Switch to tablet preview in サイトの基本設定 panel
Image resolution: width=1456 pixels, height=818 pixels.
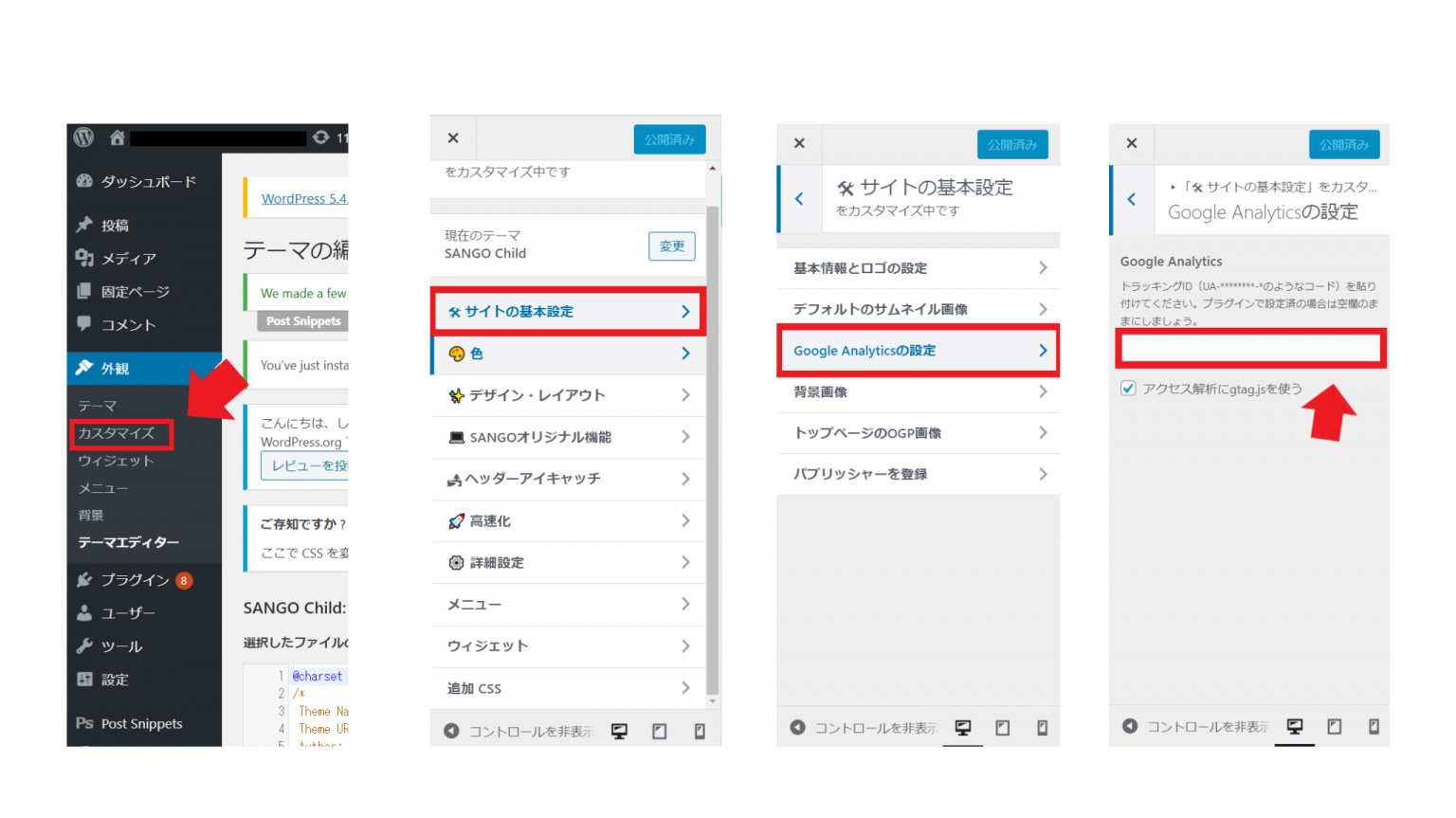[1003, 727]
